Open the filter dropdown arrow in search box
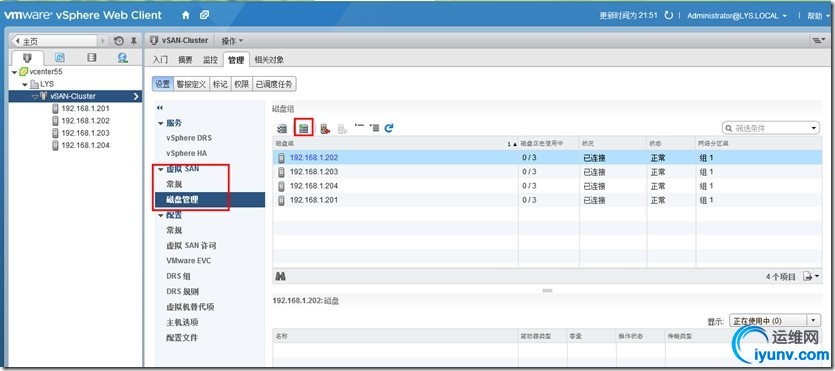The height and width of the screenshot is (371, 835). coord(814,128)
